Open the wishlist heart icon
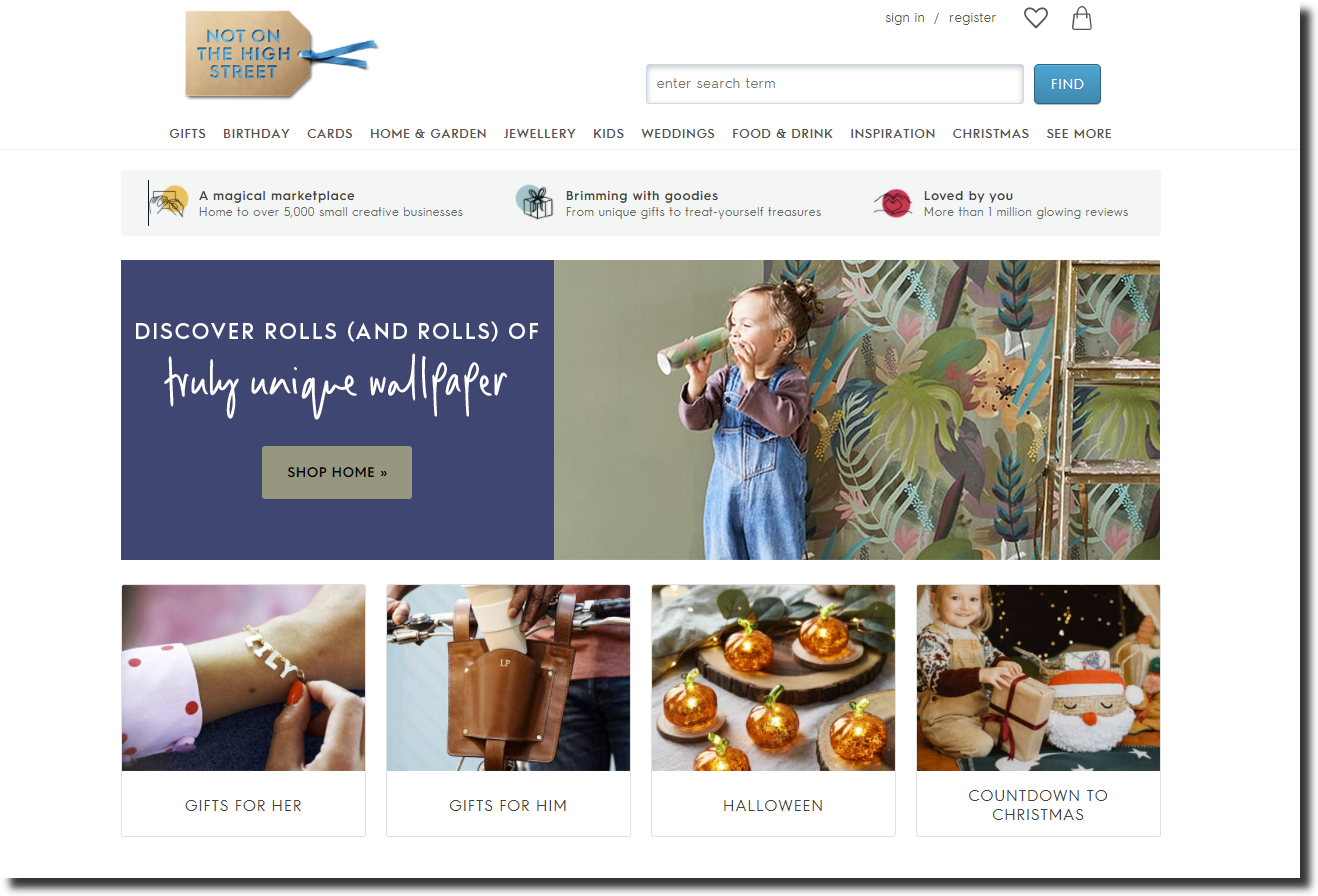Image resolution: width=1318 pixels, height=896 pixels. click(1035, 18)
